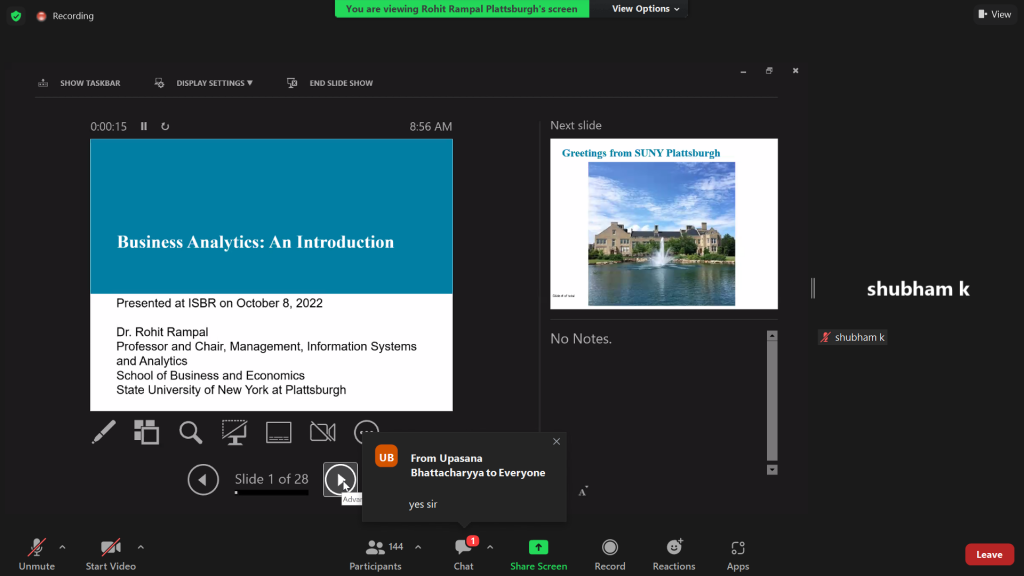Open the see all slides grid
Screen dimensions: 1024x576
coord(146,432)
